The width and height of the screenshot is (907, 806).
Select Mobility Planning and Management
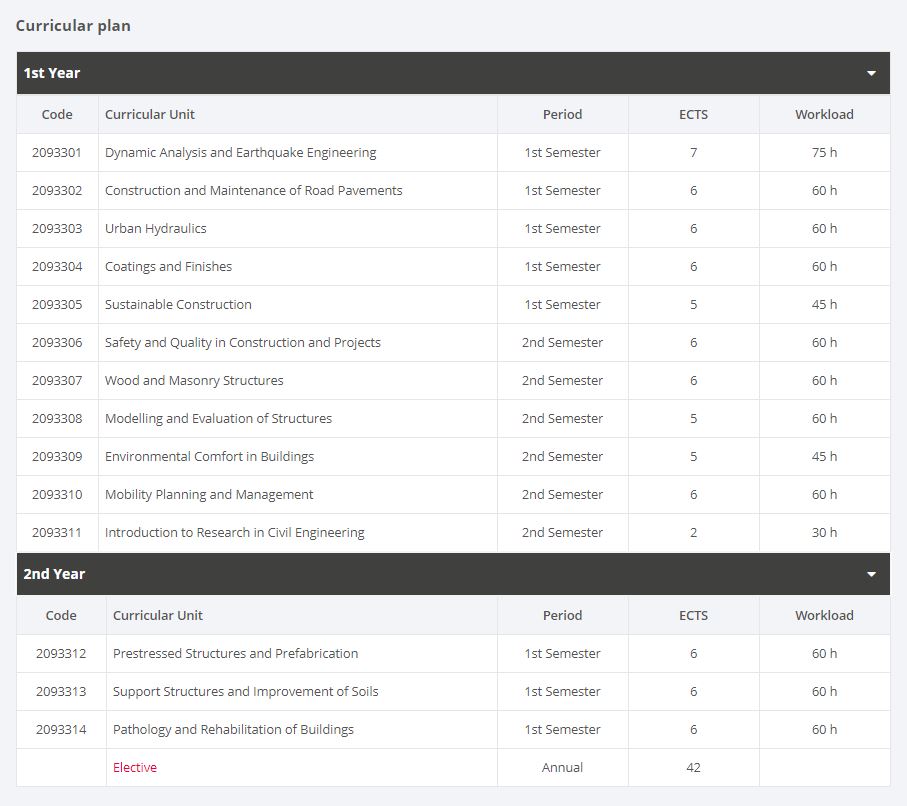pyautogui.click(x=209, y=495)
